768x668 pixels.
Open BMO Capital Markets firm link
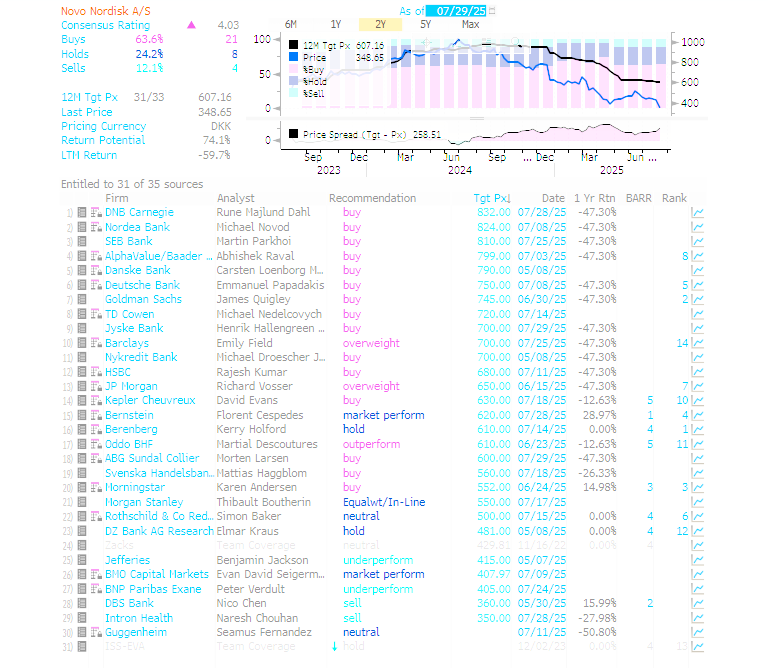[157, 574]
